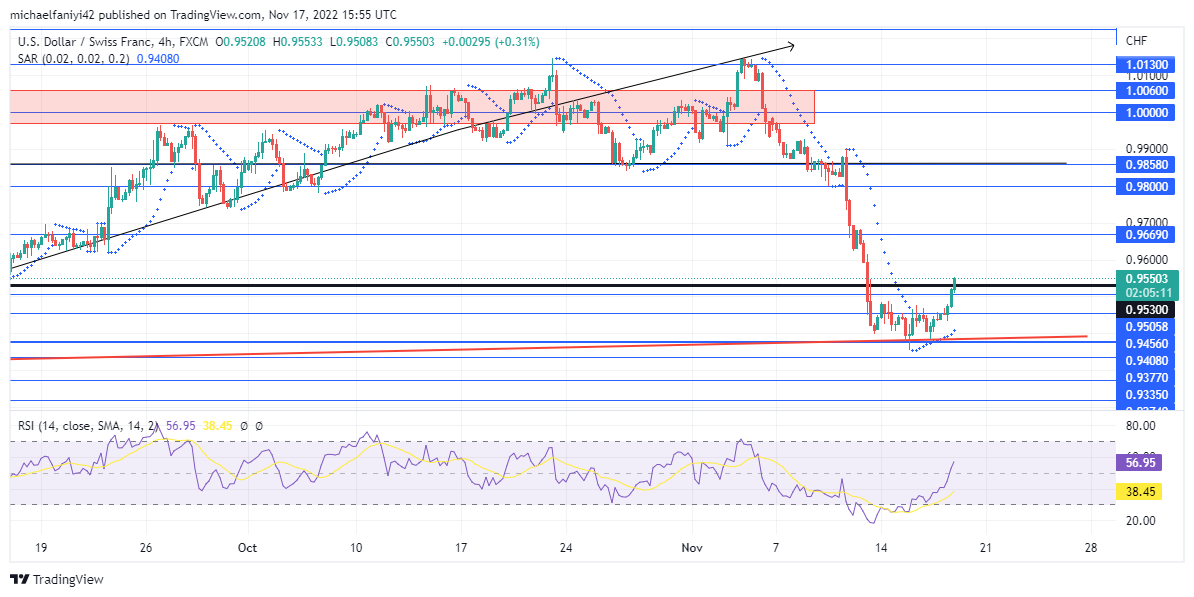Click the 14 date label near November
The width and height of the screenshot is (1194, 597).
(x=881, y=548)
